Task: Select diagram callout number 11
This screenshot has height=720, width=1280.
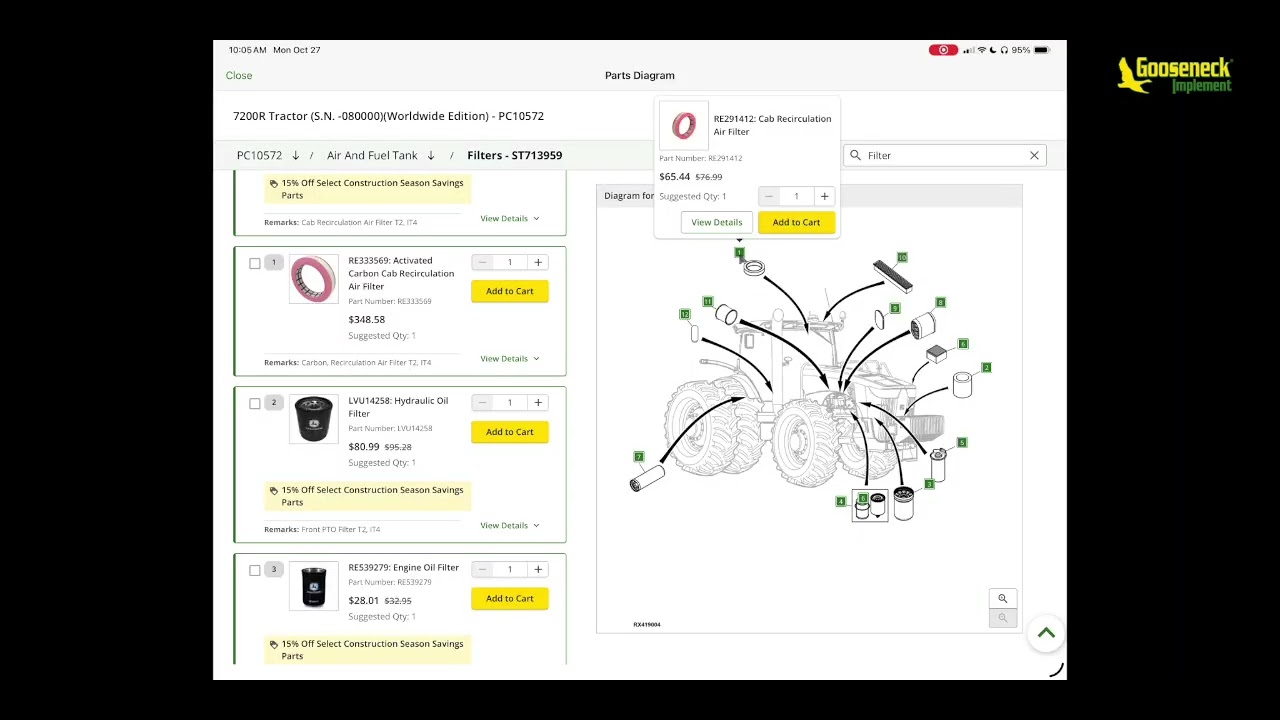Action: tap(707, 301)
